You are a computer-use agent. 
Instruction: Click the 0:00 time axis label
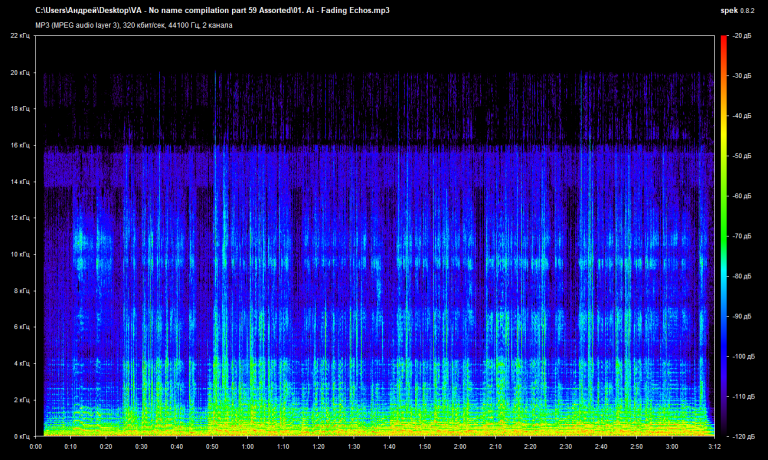pos(36,447)
